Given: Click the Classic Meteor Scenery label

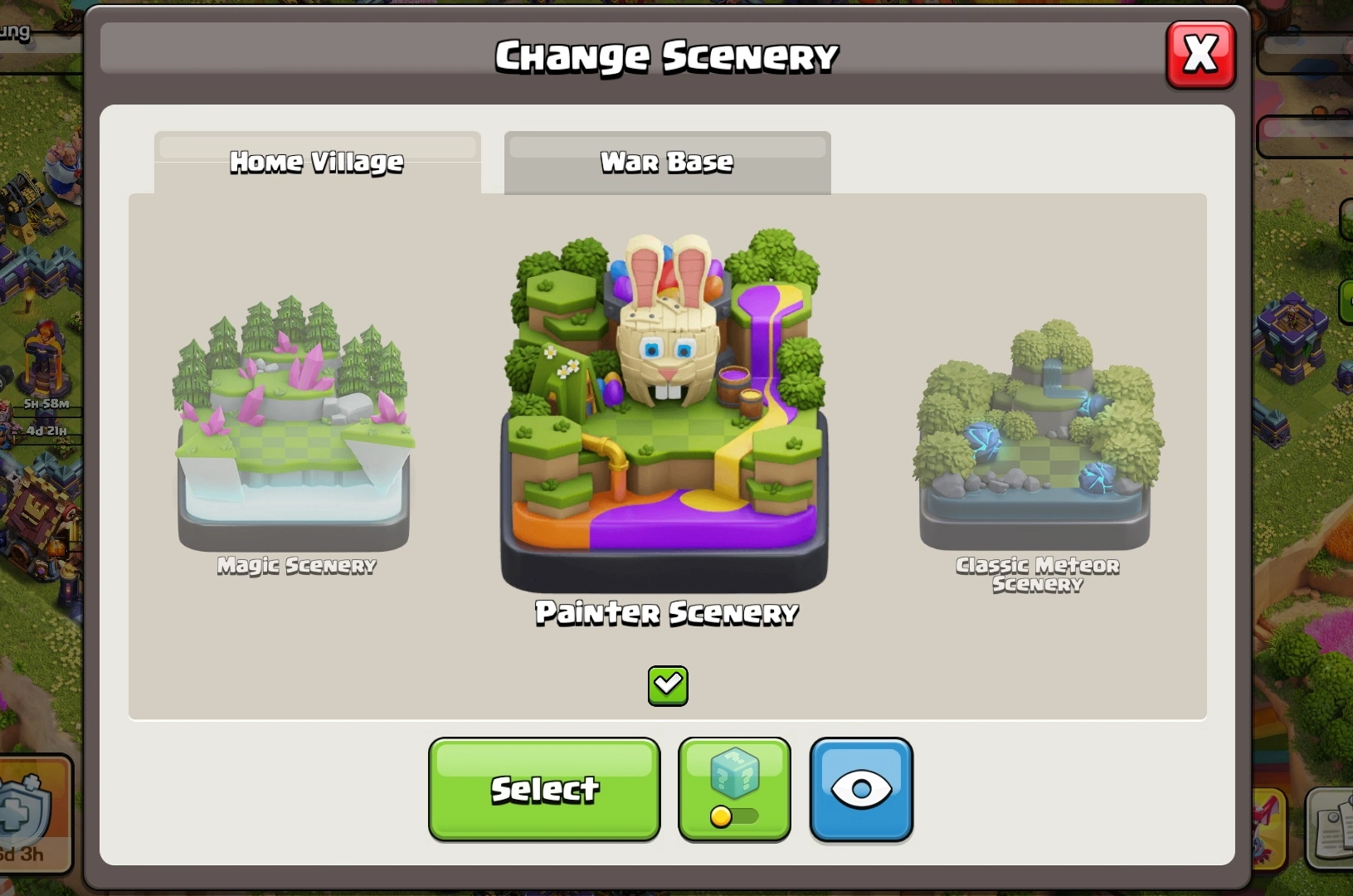Looking at the screenshot, I should tap(1038, 575).
